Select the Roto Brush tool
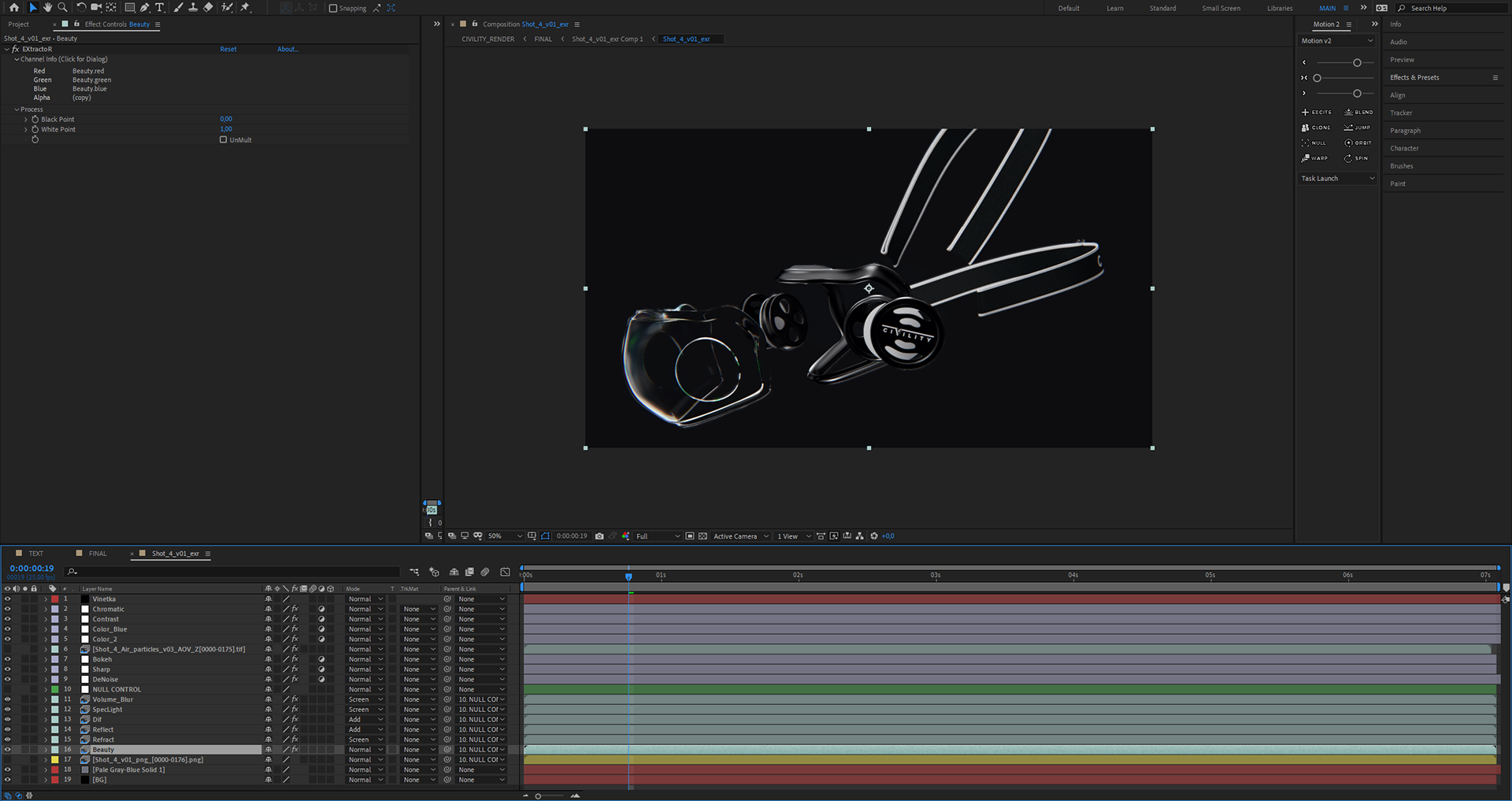Viewport: 1512px width, 801px height. pyautogui.click(x=227, y=7)
